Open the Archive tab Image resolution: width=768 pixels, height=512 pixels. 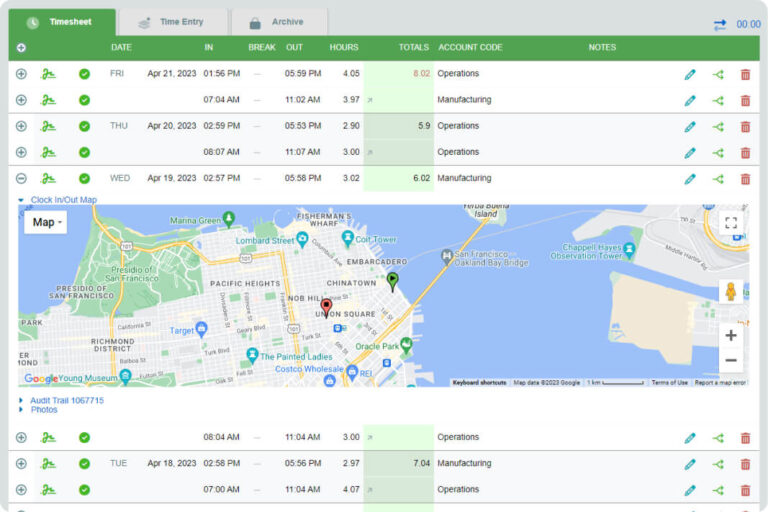pos(279,22)
